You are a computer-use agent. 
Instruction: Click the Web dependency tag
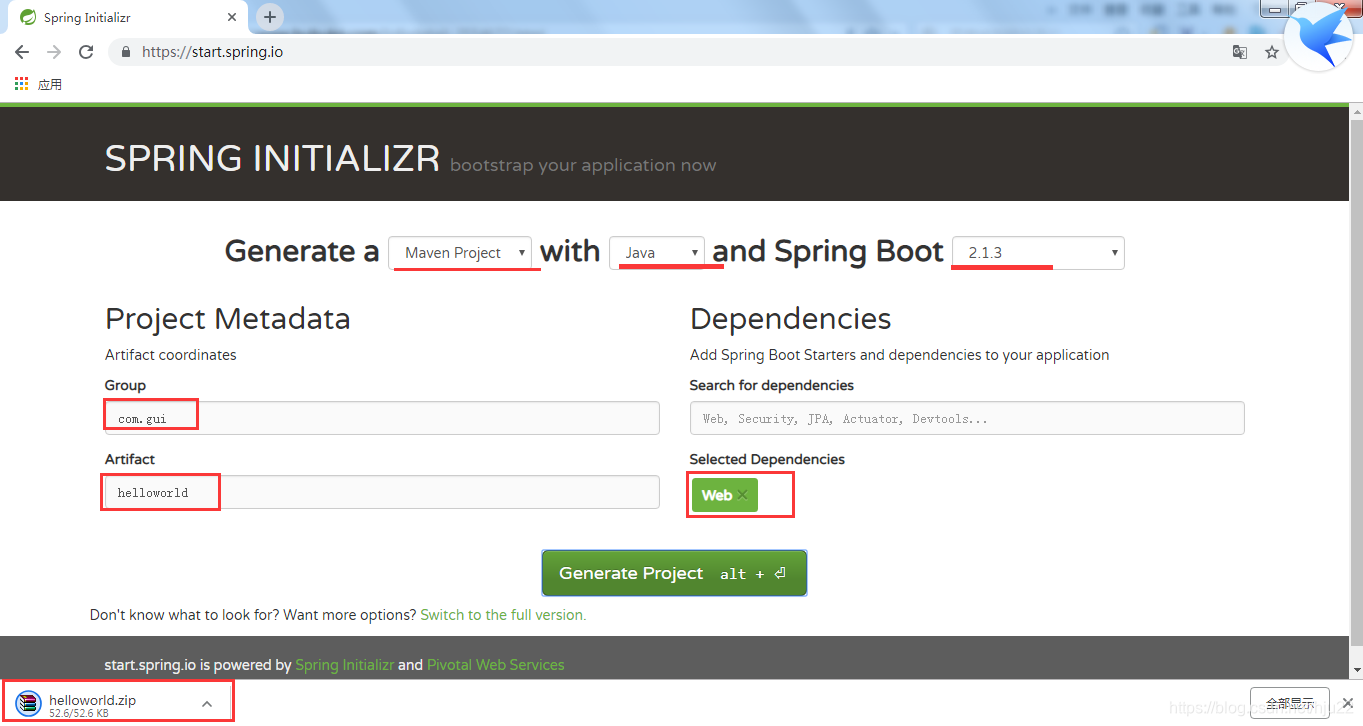click(724, 495)
